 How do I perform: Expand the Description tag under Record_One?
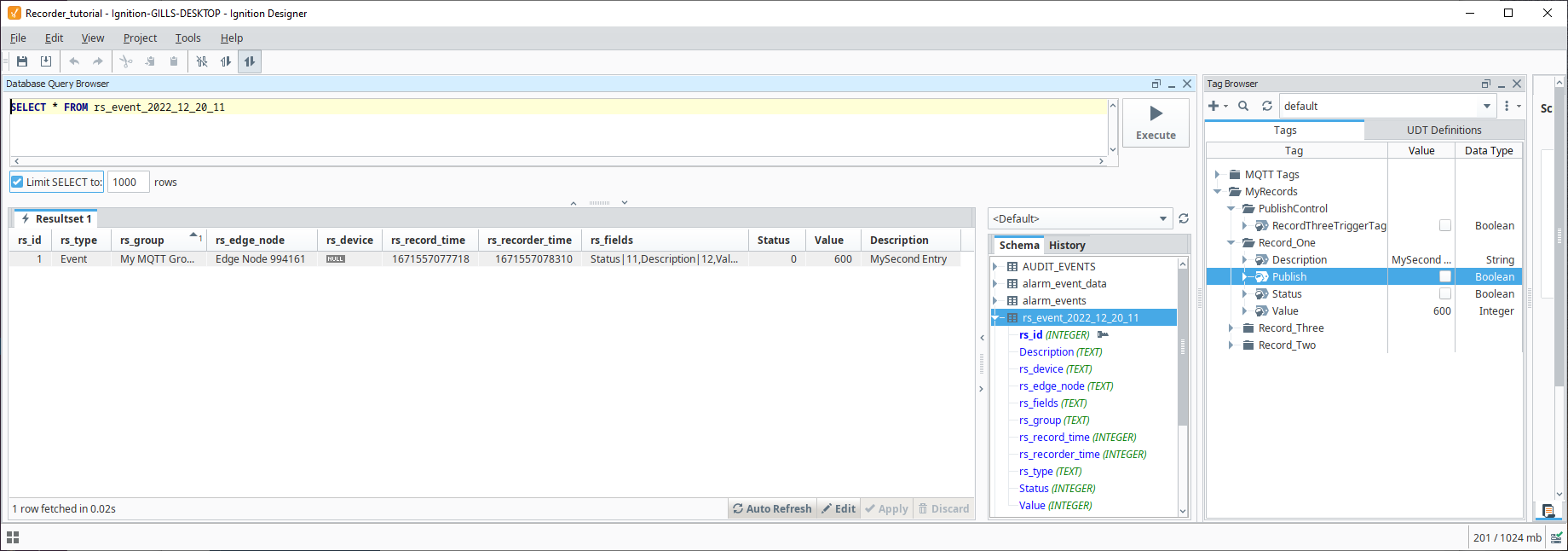click(1244, 259)
